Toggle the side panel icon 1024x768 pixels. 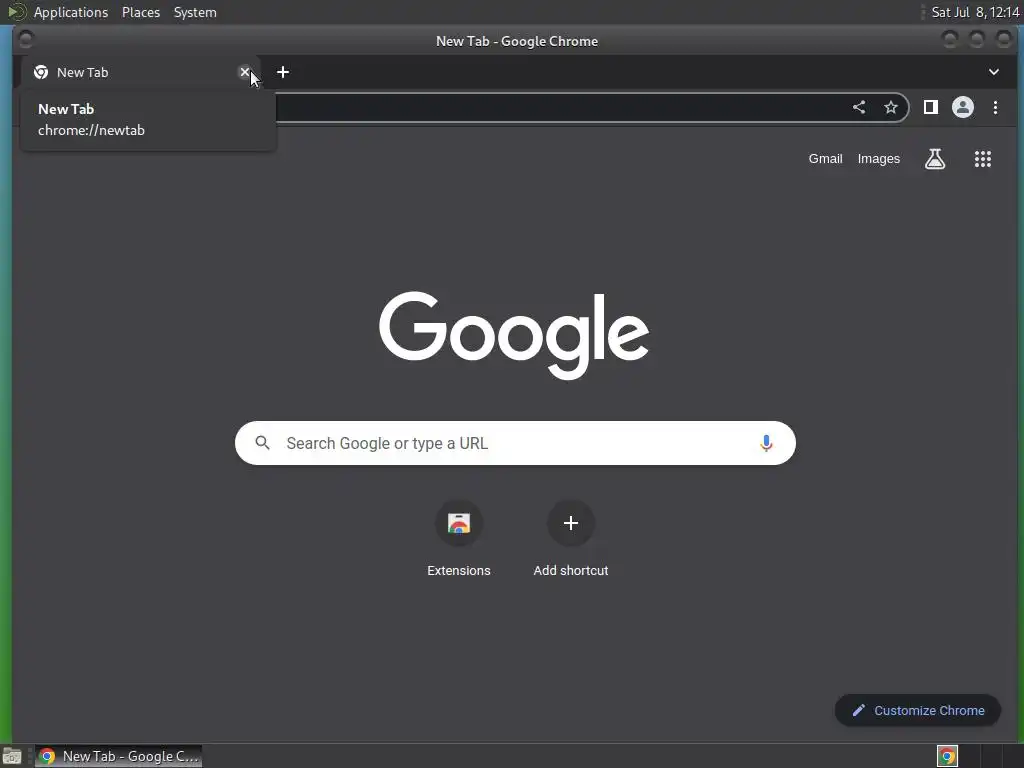click(x=931, y=107)
